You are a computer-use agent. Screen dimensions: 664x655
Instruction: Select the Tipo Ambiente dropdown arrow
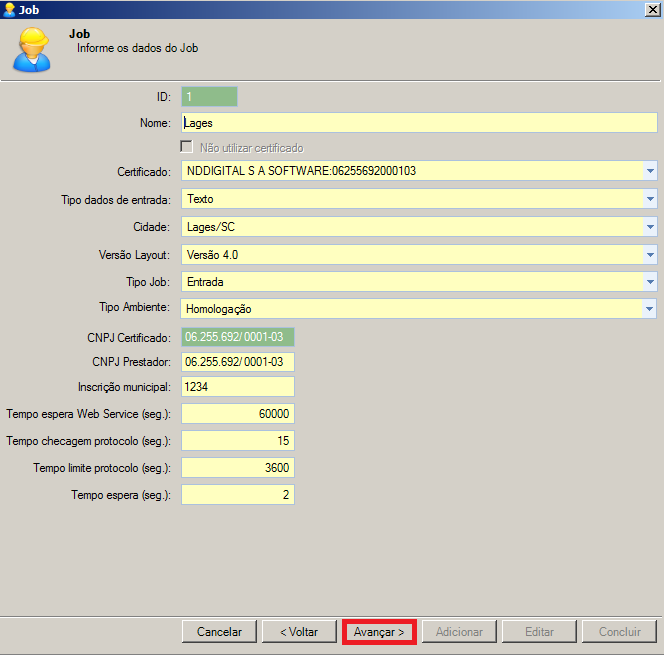coord(649,309)
